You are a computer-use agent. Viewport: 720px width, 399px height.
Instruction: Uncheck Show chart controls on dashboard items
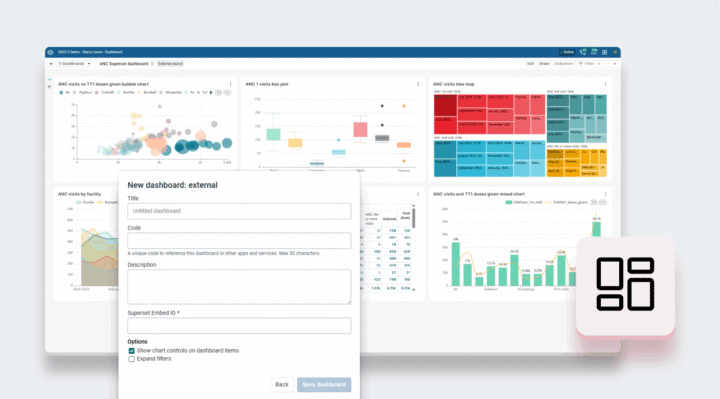131,351
